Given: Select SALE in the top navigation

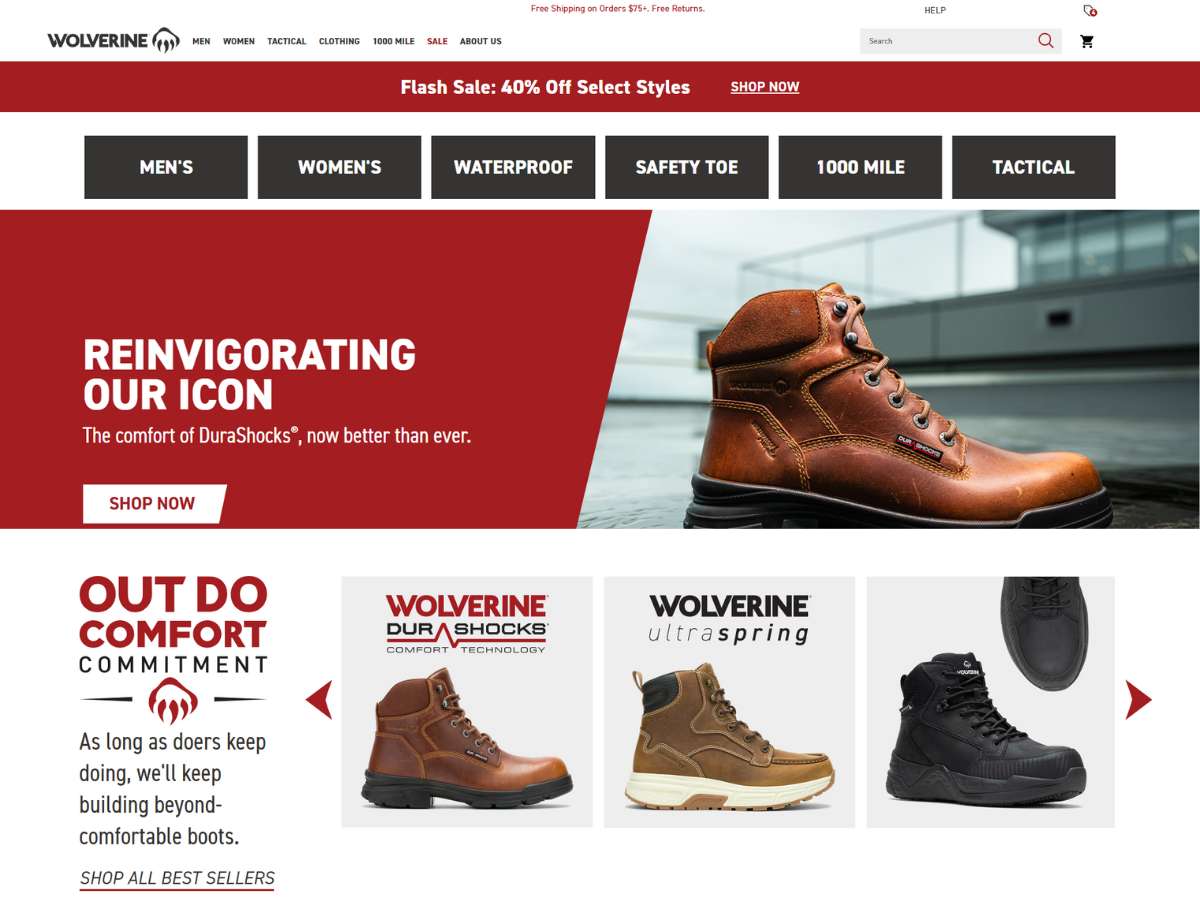Looking at the screenshot, I should click(x=437, y=41).
